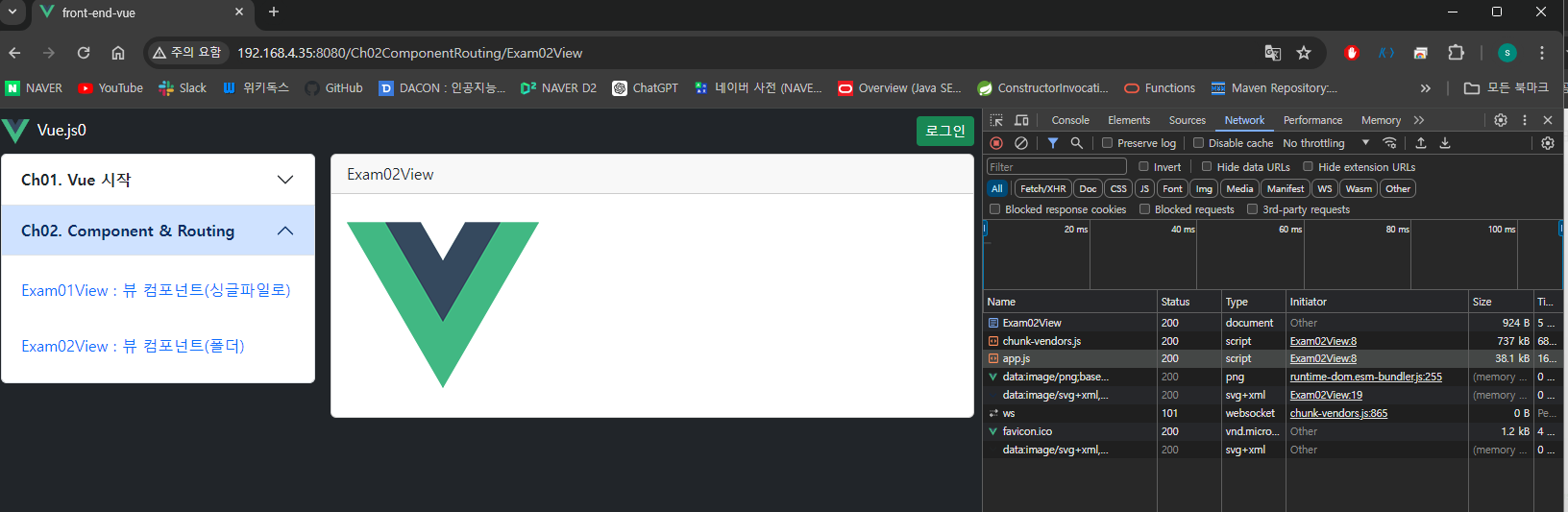This screenshot has height=512, width=1568.
Task: Open DevTools customize three-dot menu
Action: pos(1525,120)
